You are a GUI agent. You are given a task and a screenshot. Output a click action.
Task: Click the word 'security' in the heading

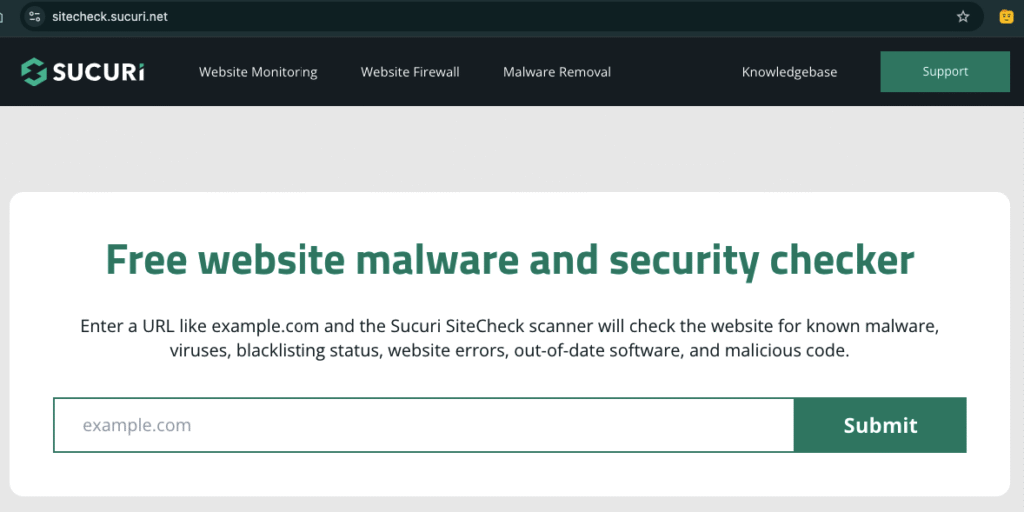pyautogui.click(x=684, y=261)
